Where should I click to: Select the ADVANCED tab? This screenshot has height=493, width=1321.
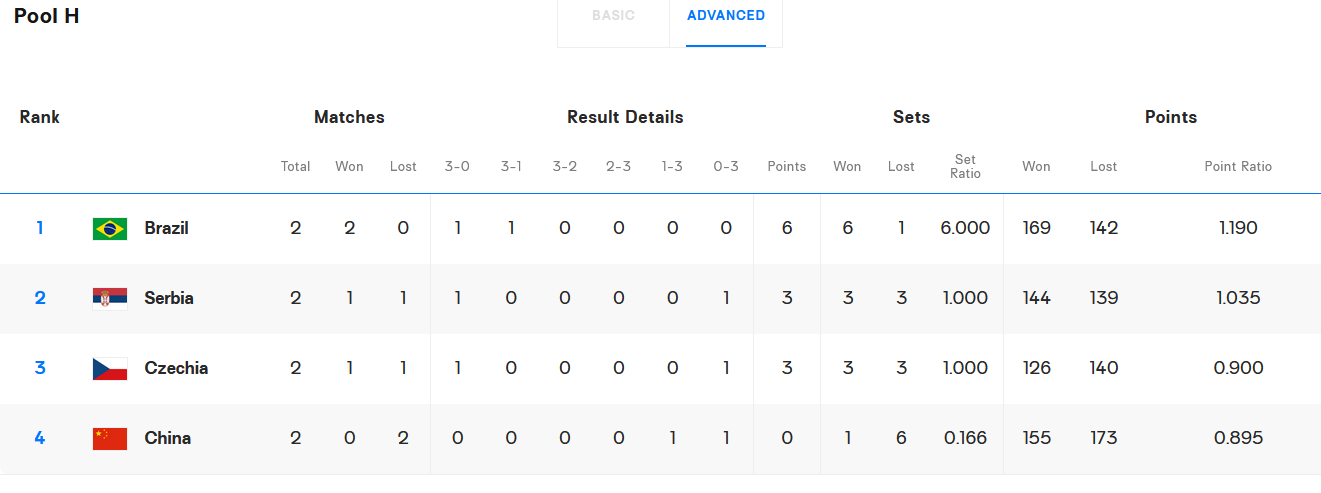pyautogui.click(x=726, y=16)
